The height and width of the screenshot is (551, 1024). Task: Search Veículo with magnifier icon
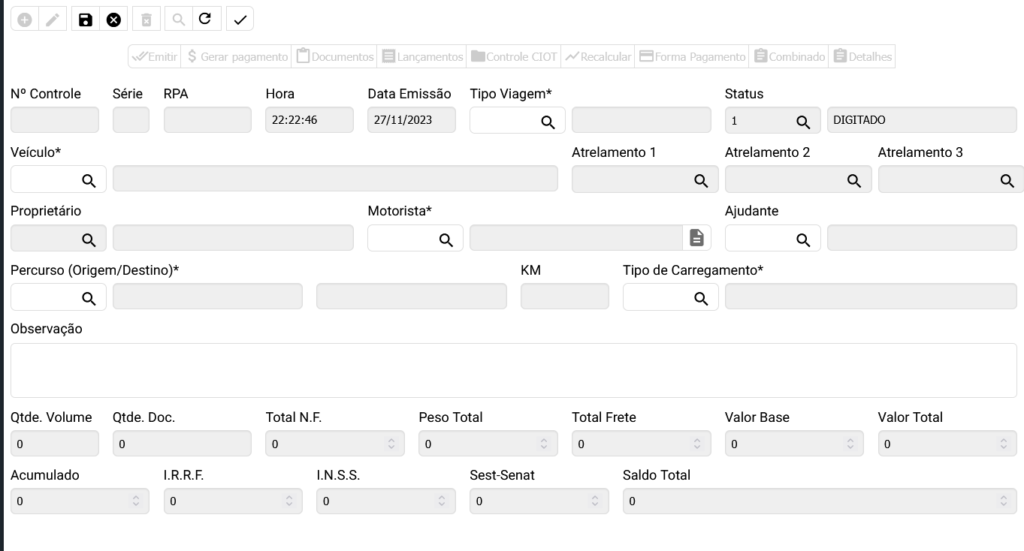click(x=88, y=180)
